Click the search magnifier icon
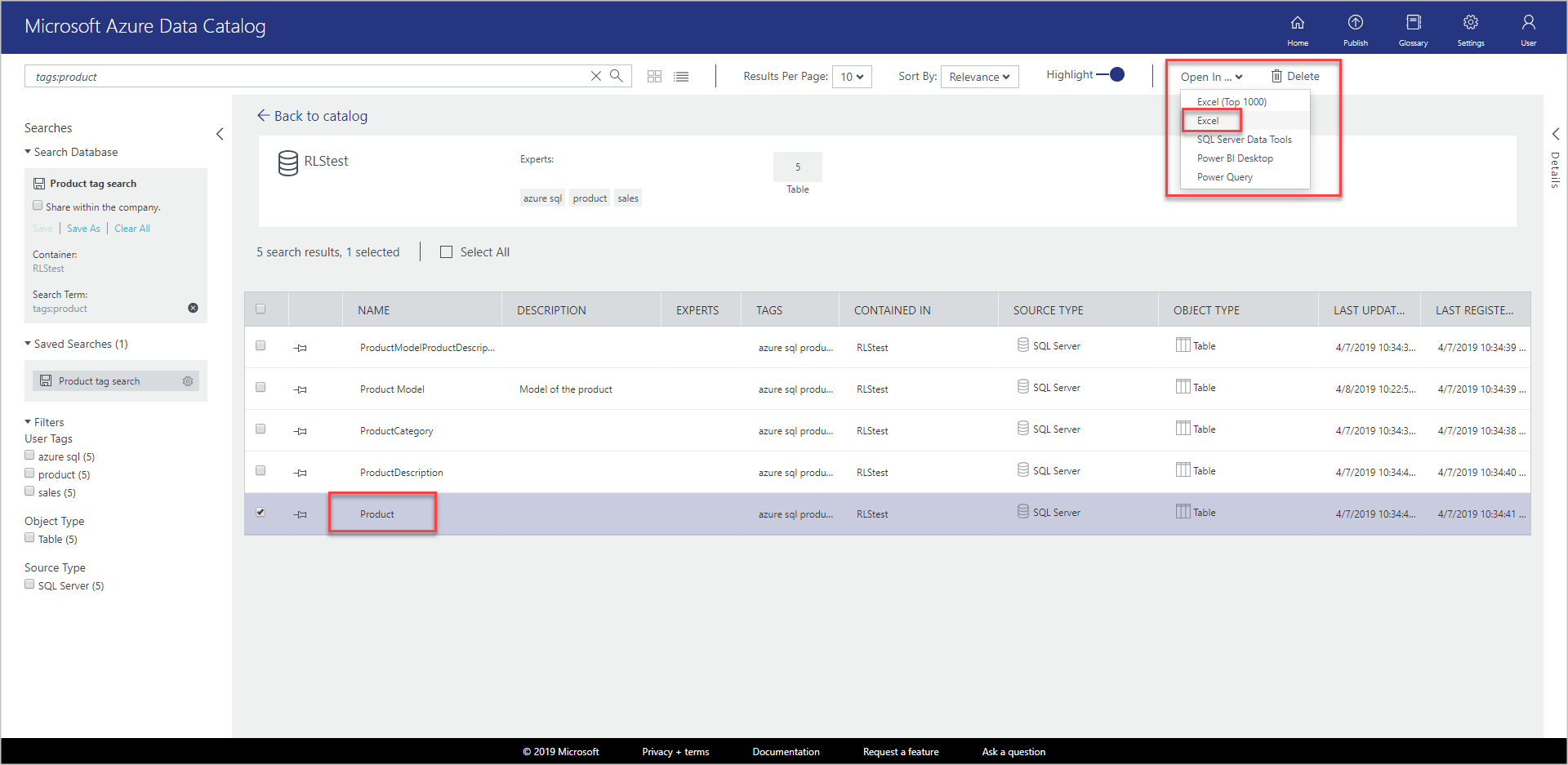Screen dimensions: 1568x765 pos(617,75)
